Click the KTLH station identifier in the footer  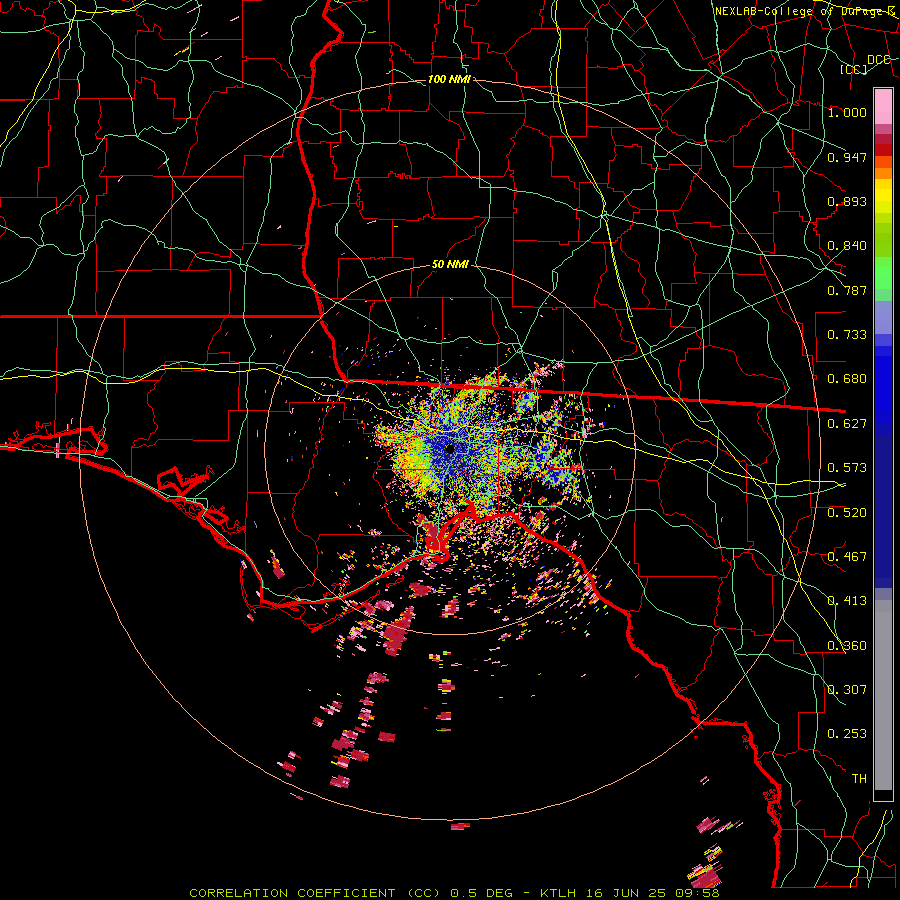coord(558,893)
